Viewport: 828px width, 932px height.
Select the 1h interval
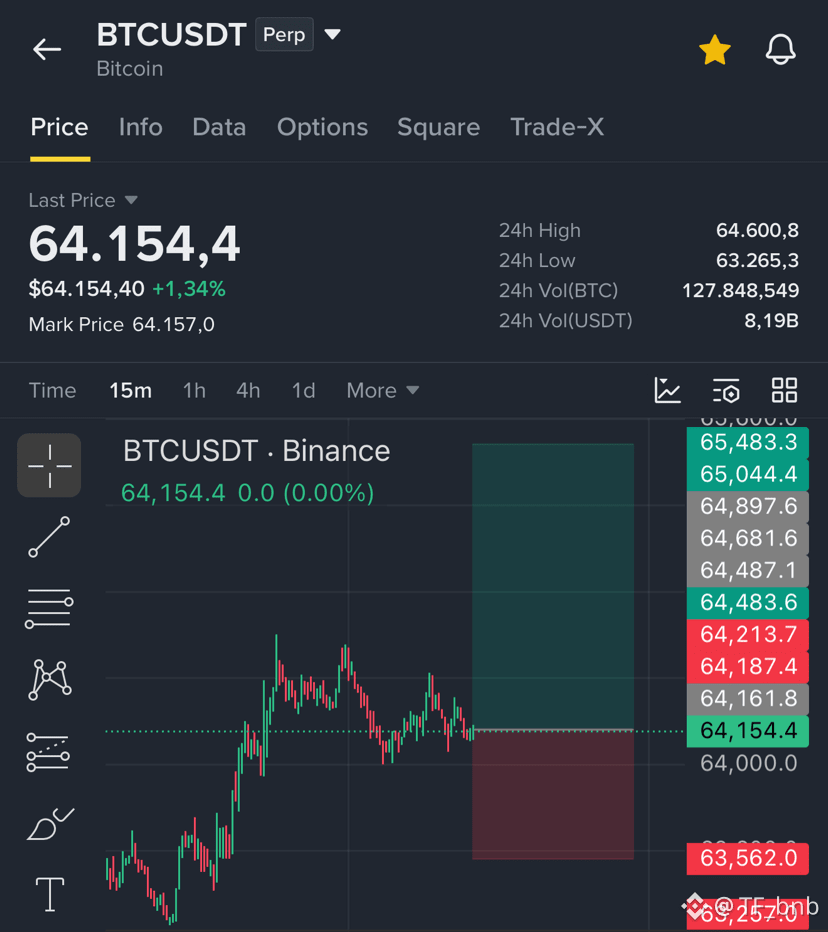pyautogui.click(x=194, y=391)
